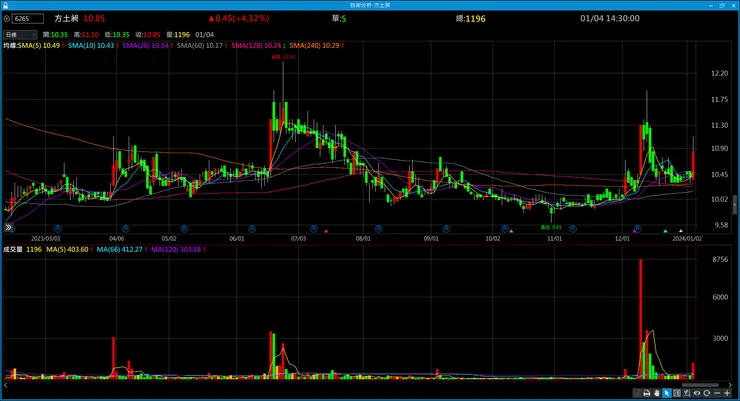
Task: Click the month marker right of 11/01
Action: [x=572, y=228]
